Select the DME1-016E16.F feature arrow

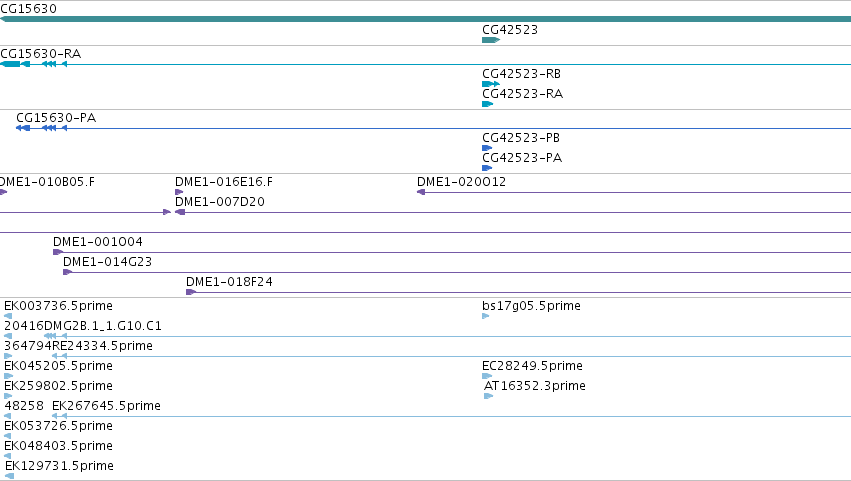coord(179,192)
